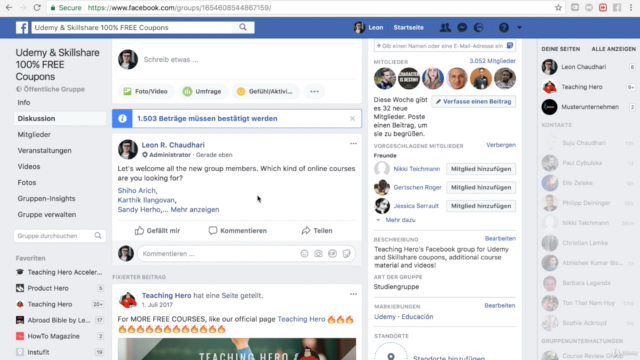Add Jessica Serrault with Mitglied hinzufügen
The height and width of the screenshot is (360, 640).
(x=481, y=206)
